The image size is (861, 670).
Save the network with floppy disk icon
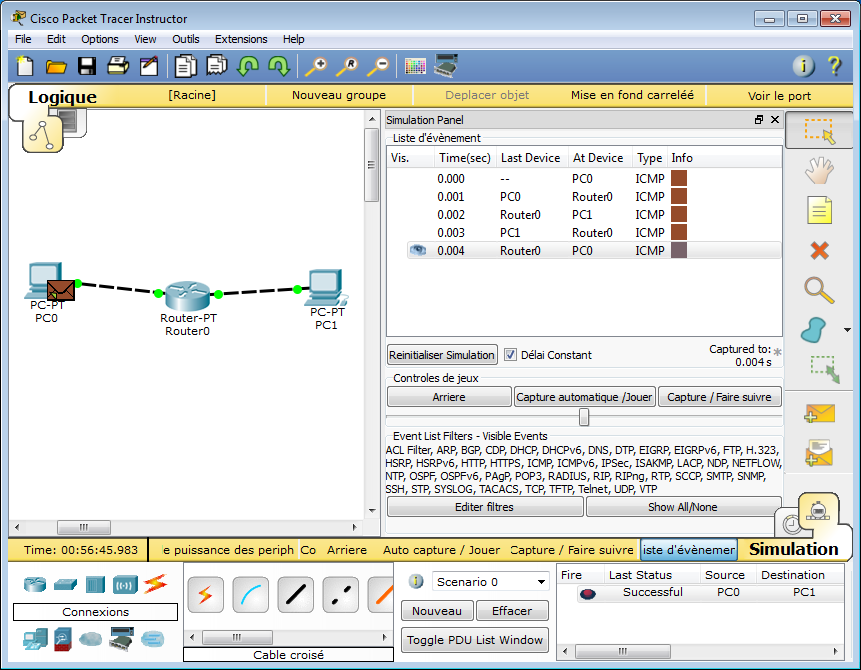87,66
